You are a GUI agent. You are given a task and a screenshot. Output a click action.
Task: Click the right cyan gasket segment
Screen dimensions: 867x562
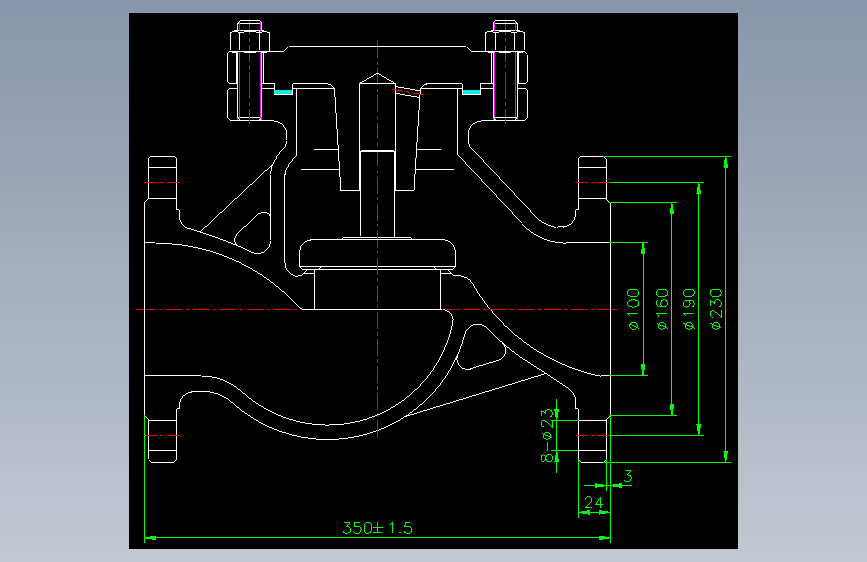click(x=471, y=92)
